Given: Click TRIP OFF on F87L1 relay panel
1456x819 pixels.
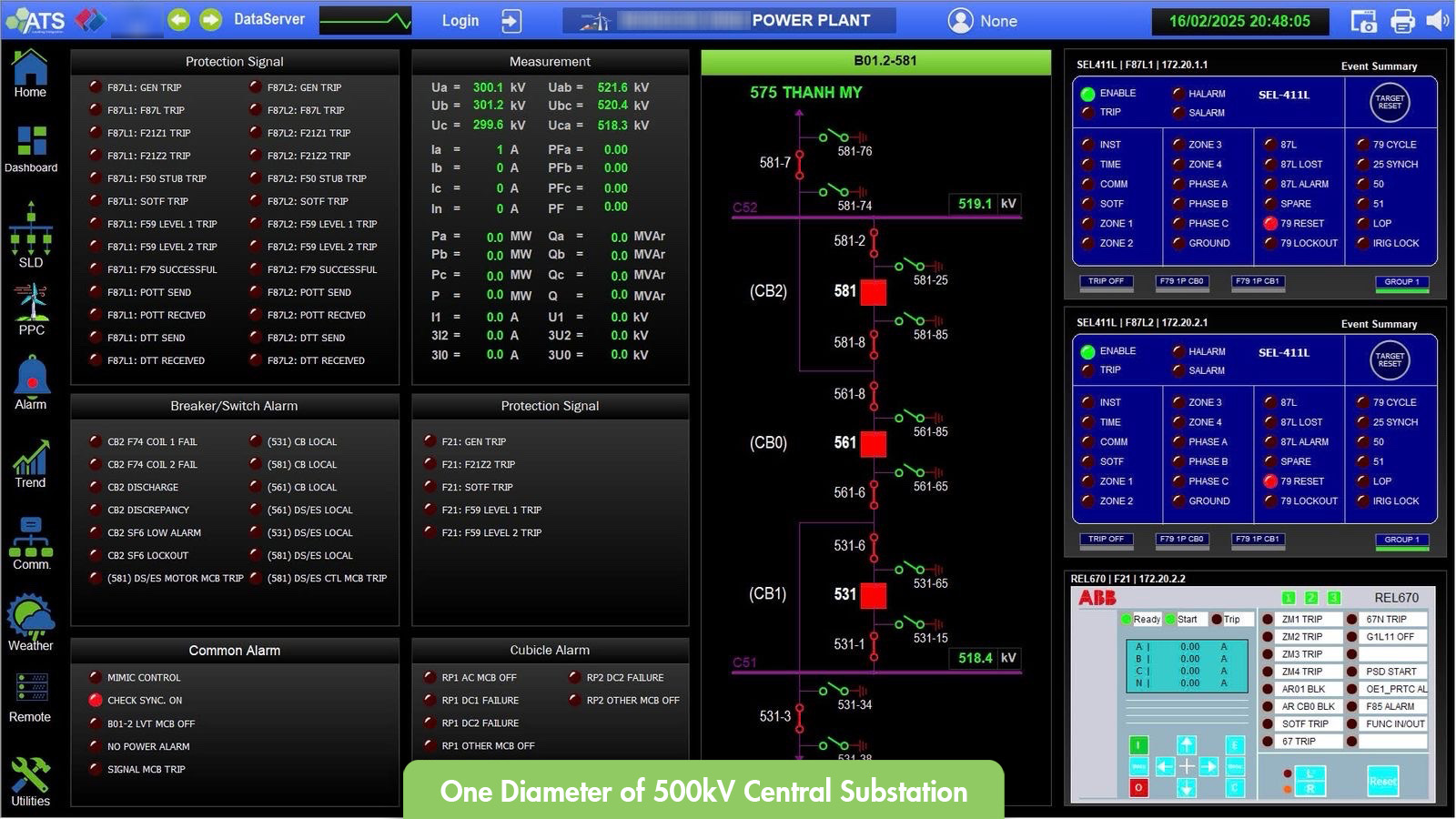Looking at the screenshot, I should (1106, 281).
